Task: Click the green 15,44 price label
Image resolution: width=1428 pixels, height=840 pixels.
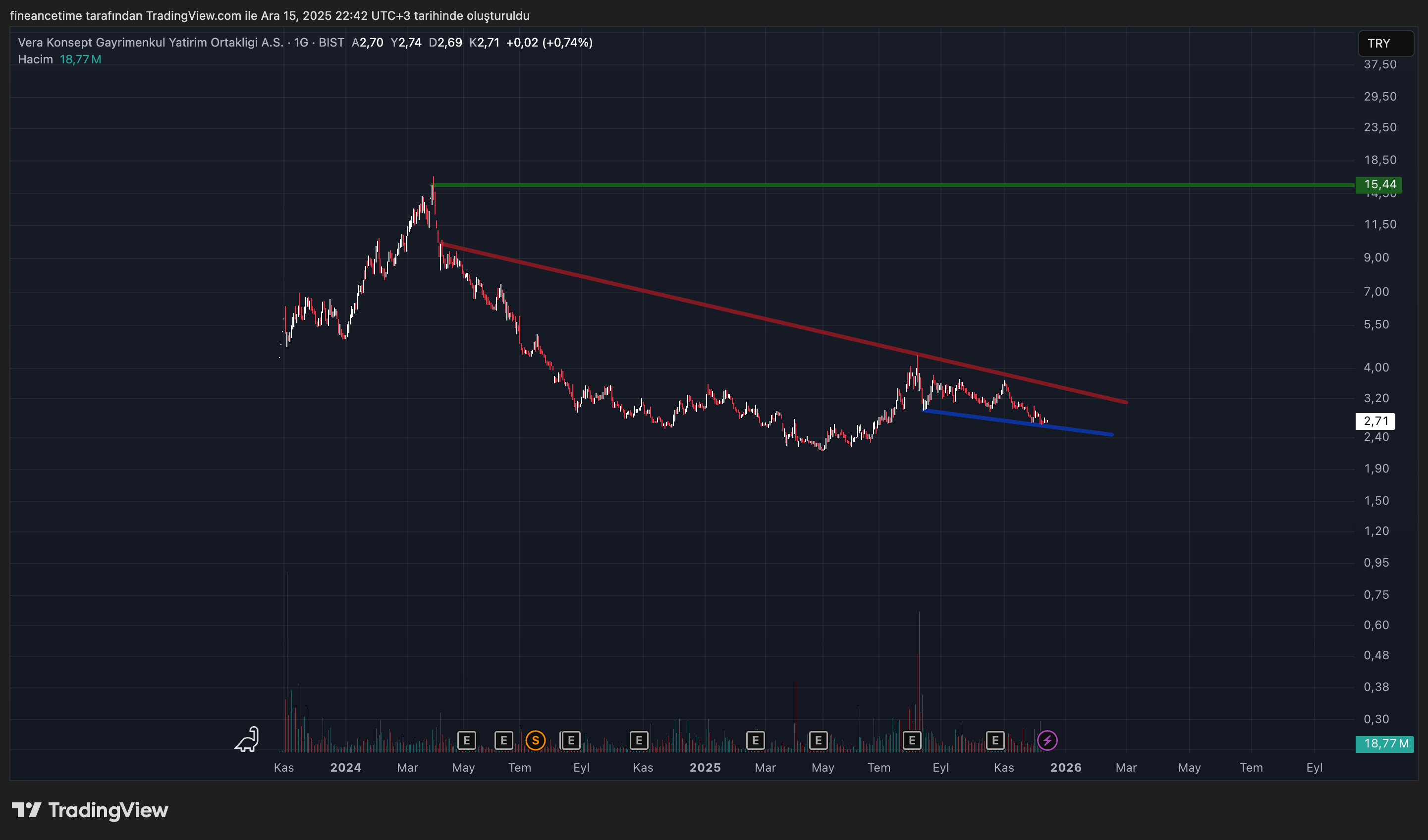Action: click(1378, 185)
